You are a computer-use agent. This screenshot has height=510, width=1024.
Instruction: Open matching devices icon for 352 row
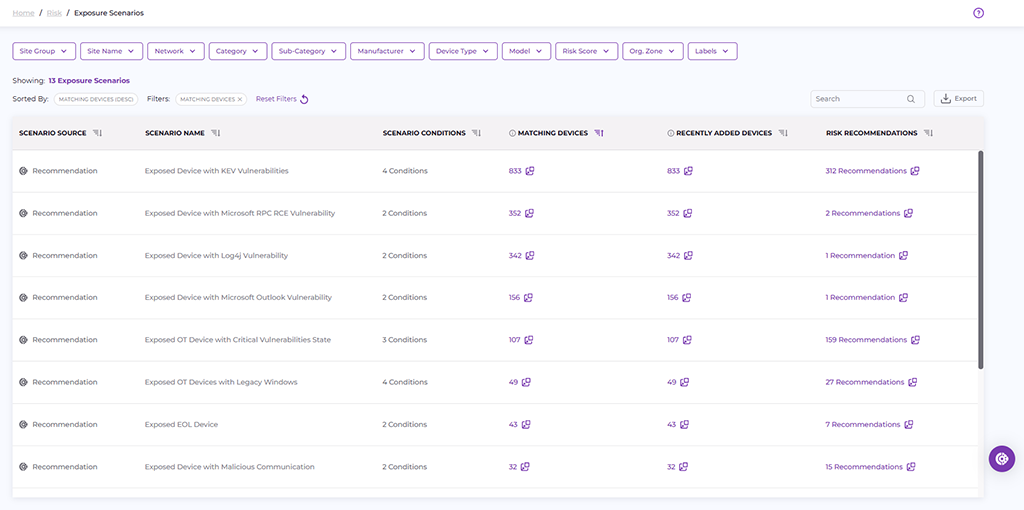click(x=530, y=214)
